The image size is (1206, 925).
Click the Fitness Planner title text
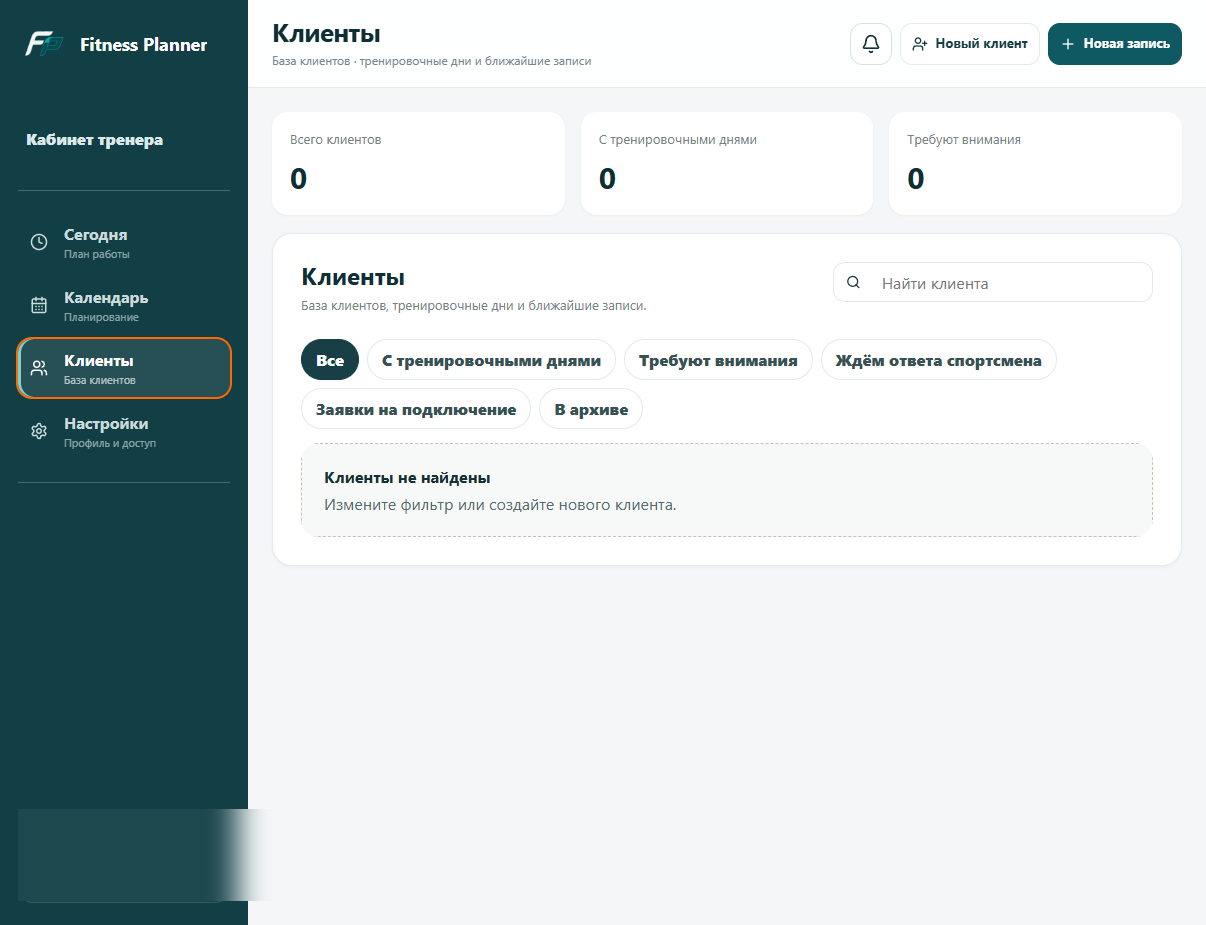(x=144, y=44)
